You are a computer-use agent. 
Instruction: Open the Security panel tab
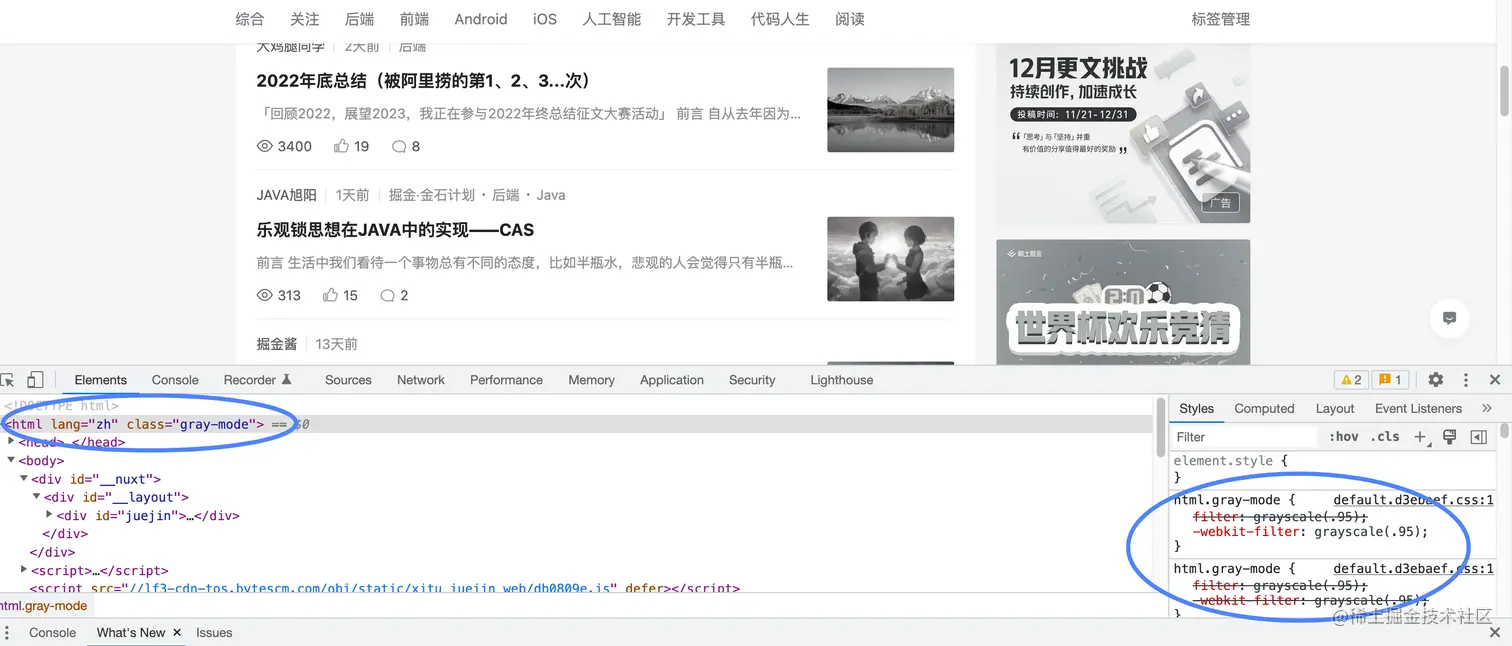pyautogui.click(x=752, y=380)
